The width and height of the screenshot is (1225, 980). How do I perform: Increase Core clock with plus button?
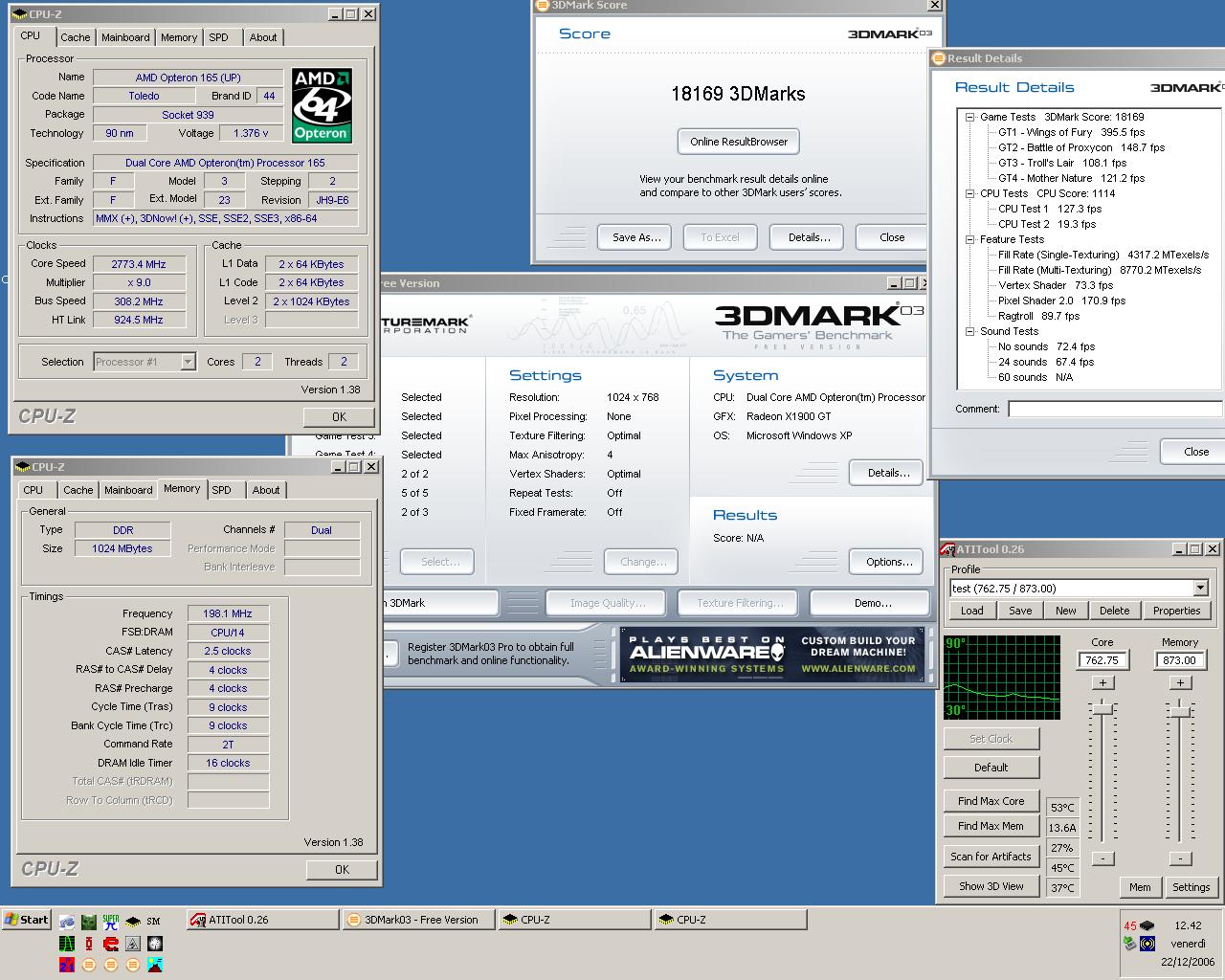point(1102,682)
